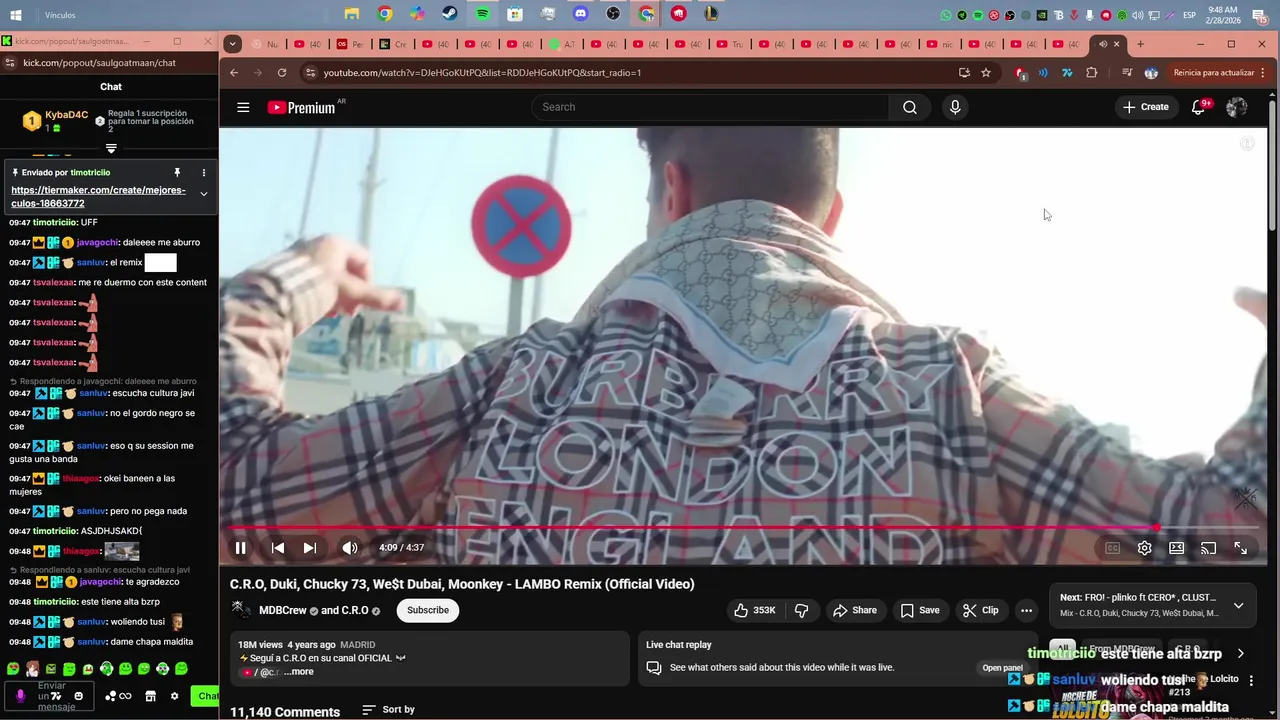The height and width of the screenshot is (720, 1280).
Task: Open Kick chat settings gear
Action: [174, 696]
